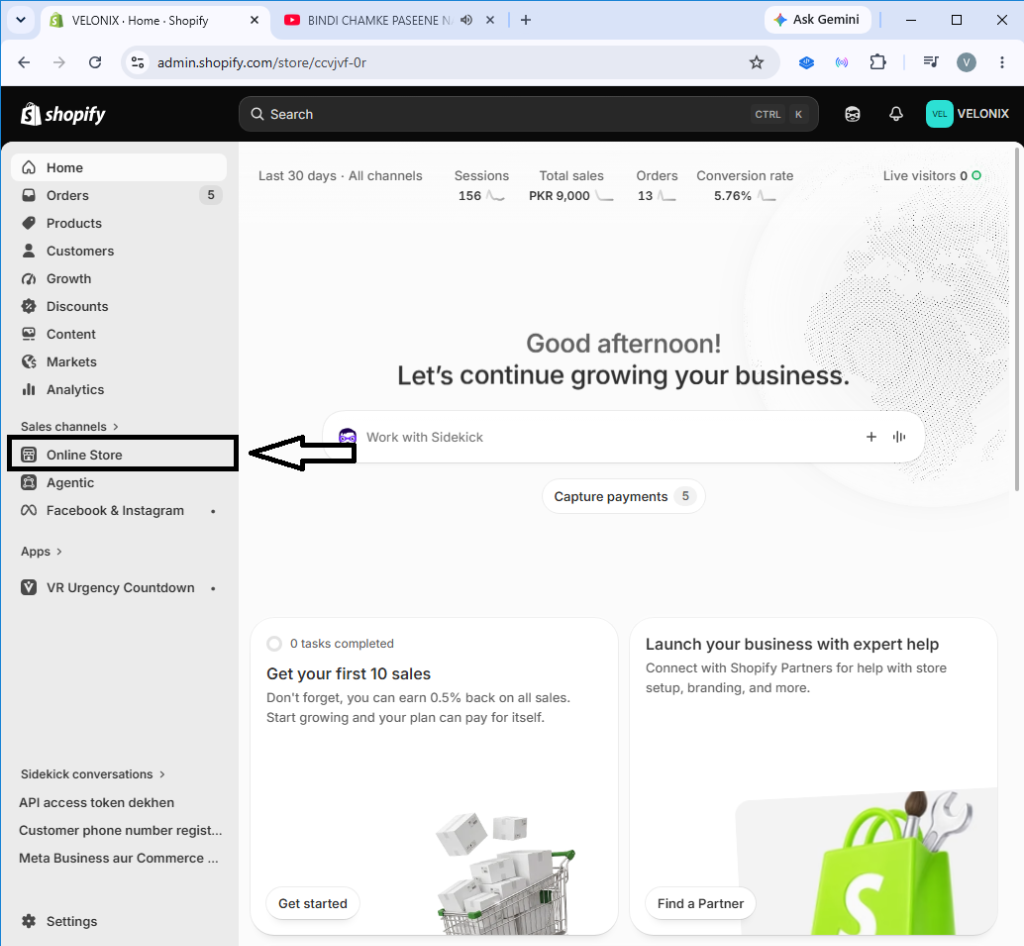This screenshot has height=946, width=1024.
Task: Go back in browser history
Action: click(x=24, y=63)
